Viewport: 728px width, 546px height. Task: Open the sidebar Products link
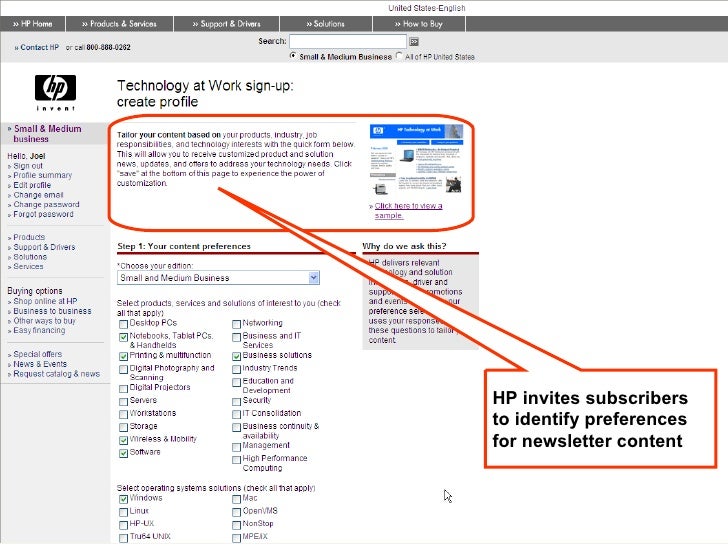29,237
